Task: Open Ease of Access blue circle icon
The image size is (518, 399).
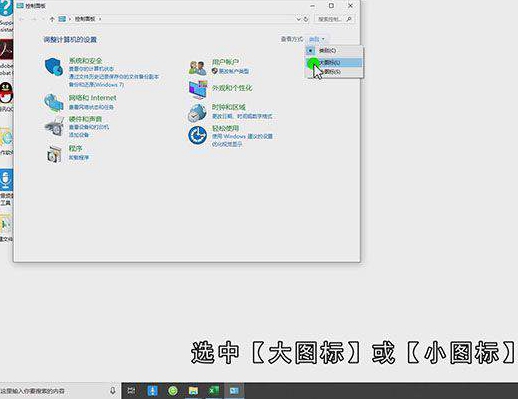Action: 197,135
